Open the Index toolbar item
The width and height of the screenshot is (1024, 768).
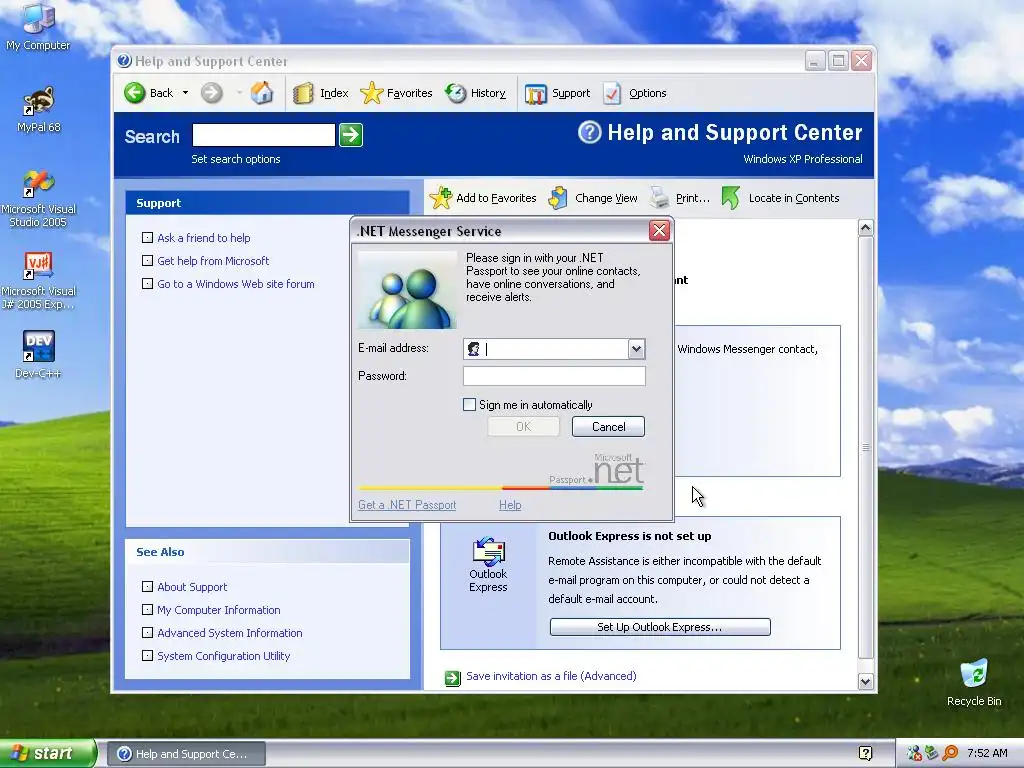[321, 93]
